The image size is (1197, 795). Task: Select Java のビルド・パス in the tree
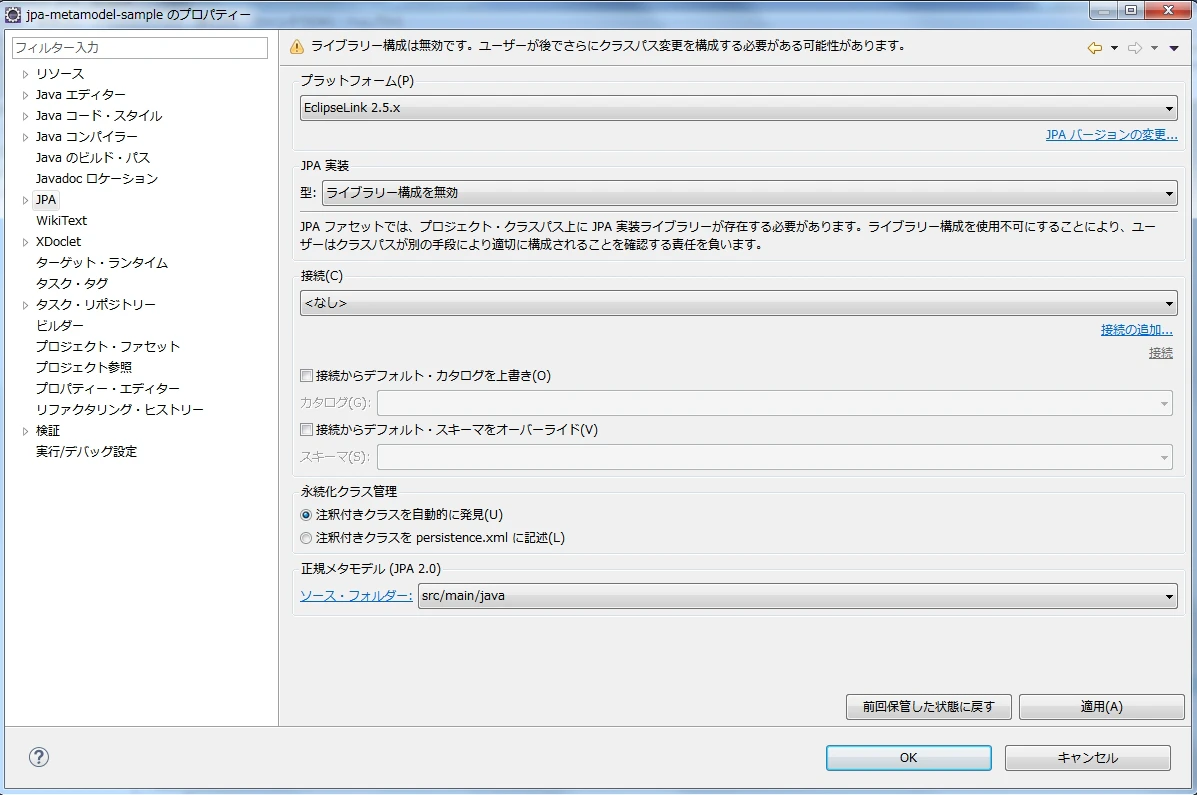point(93,158)
